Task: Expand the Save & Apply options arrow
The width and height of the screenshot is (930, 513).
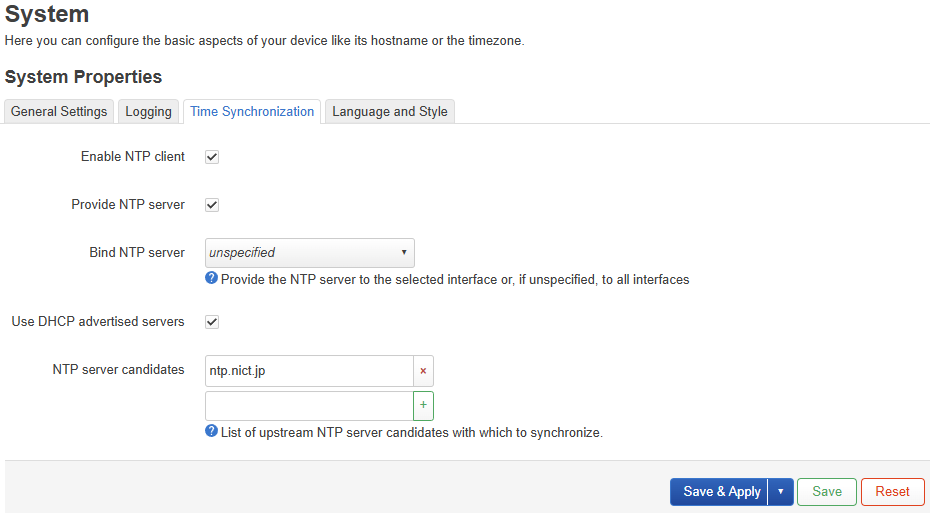Action: pos(781,492)
